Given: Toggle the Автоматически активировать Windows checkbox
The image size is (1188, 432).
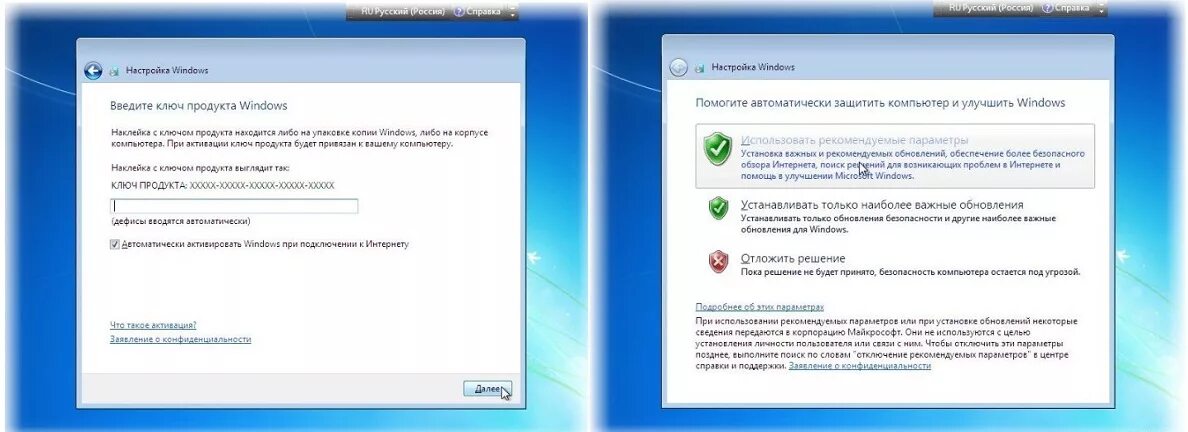Looking at the screenshot, I should point(114,244).
